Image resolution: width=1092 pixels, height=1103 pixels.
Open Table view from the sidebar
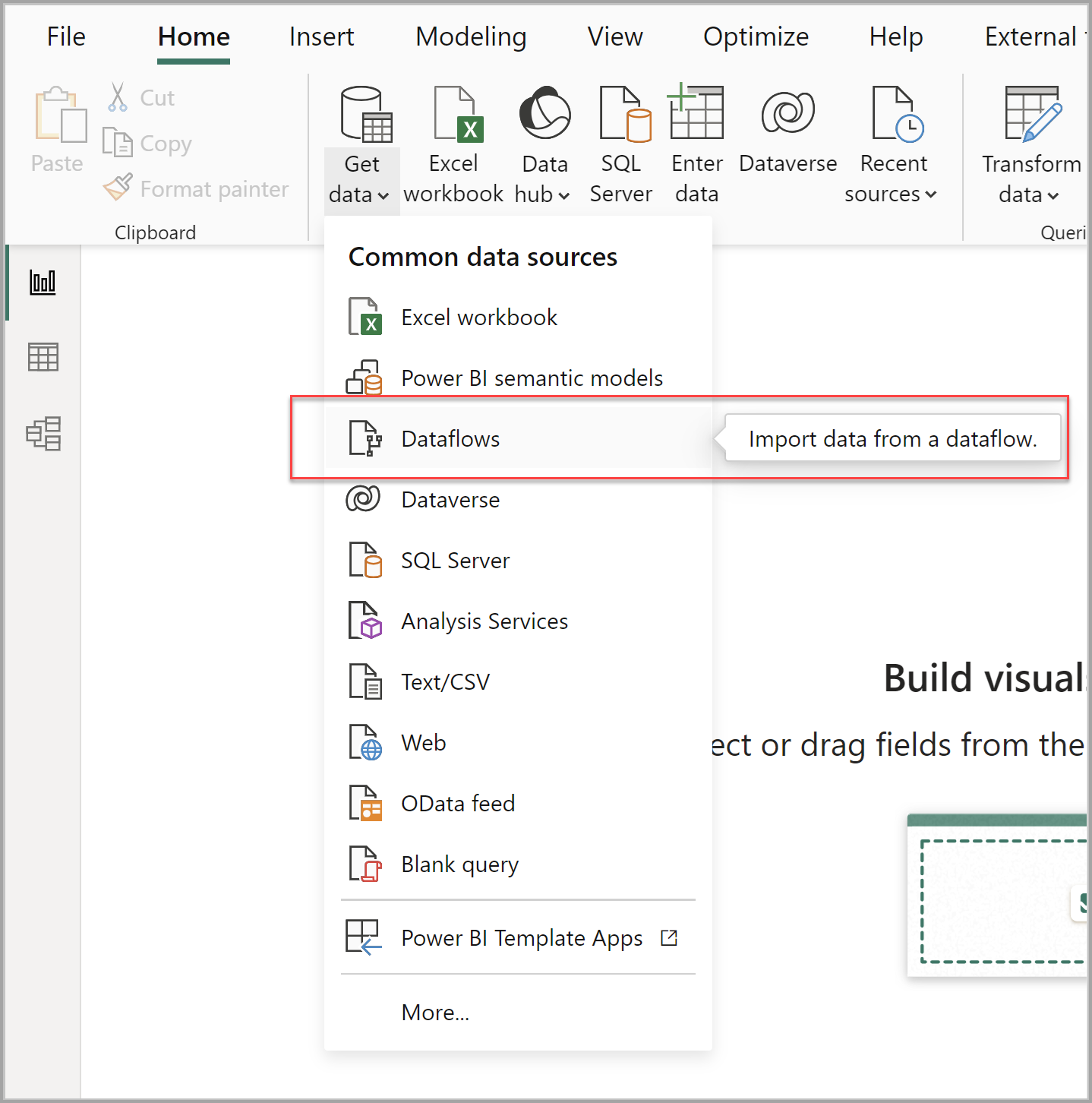(x=43, y=357)
